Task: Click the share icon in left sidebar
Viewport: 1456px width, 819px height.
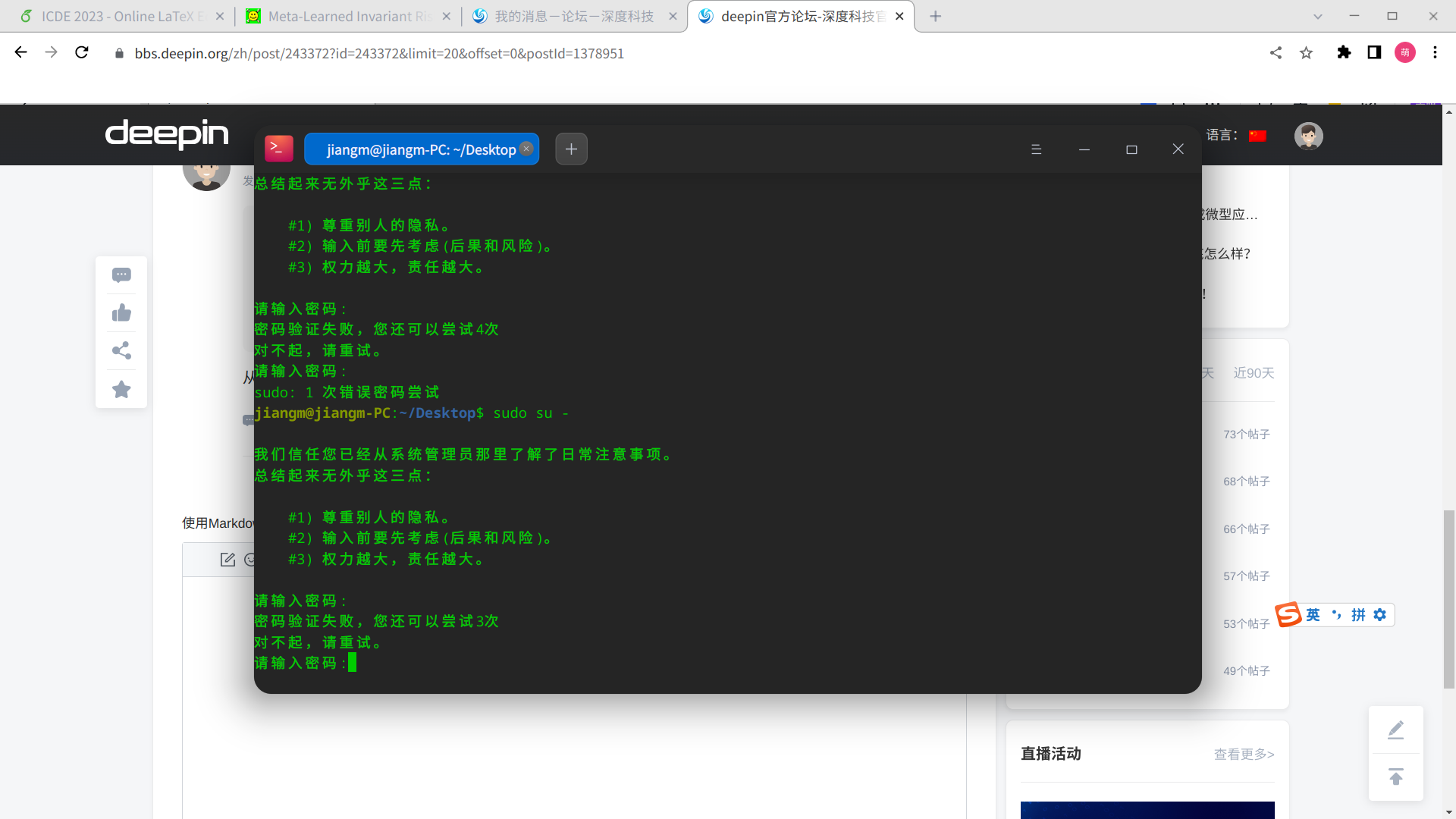Action: (x=121, y=350)
